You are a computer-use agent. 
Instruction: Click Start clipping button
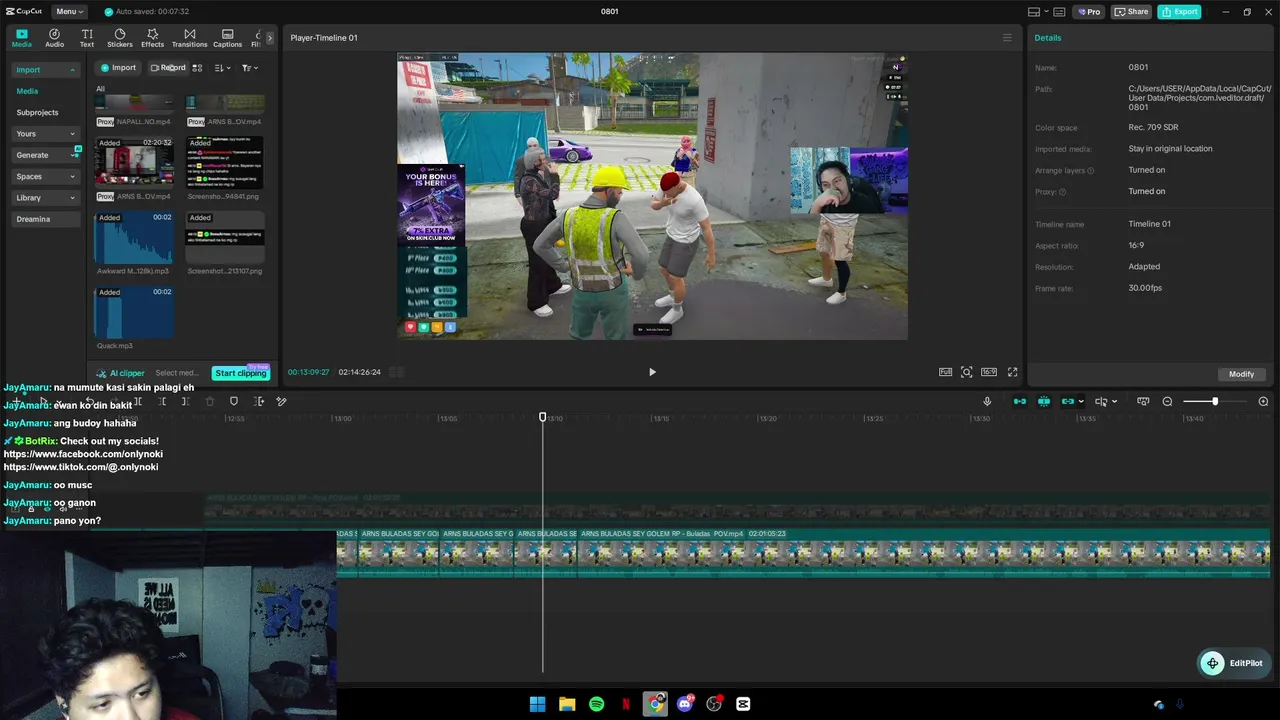point(241,373)
